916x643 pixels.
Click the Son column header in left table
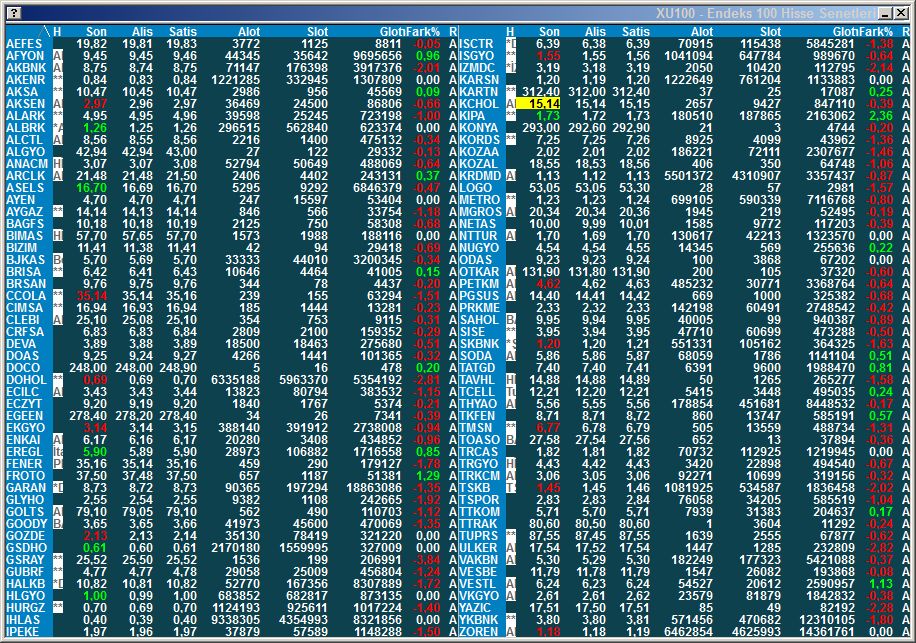(x=96, y=32)
